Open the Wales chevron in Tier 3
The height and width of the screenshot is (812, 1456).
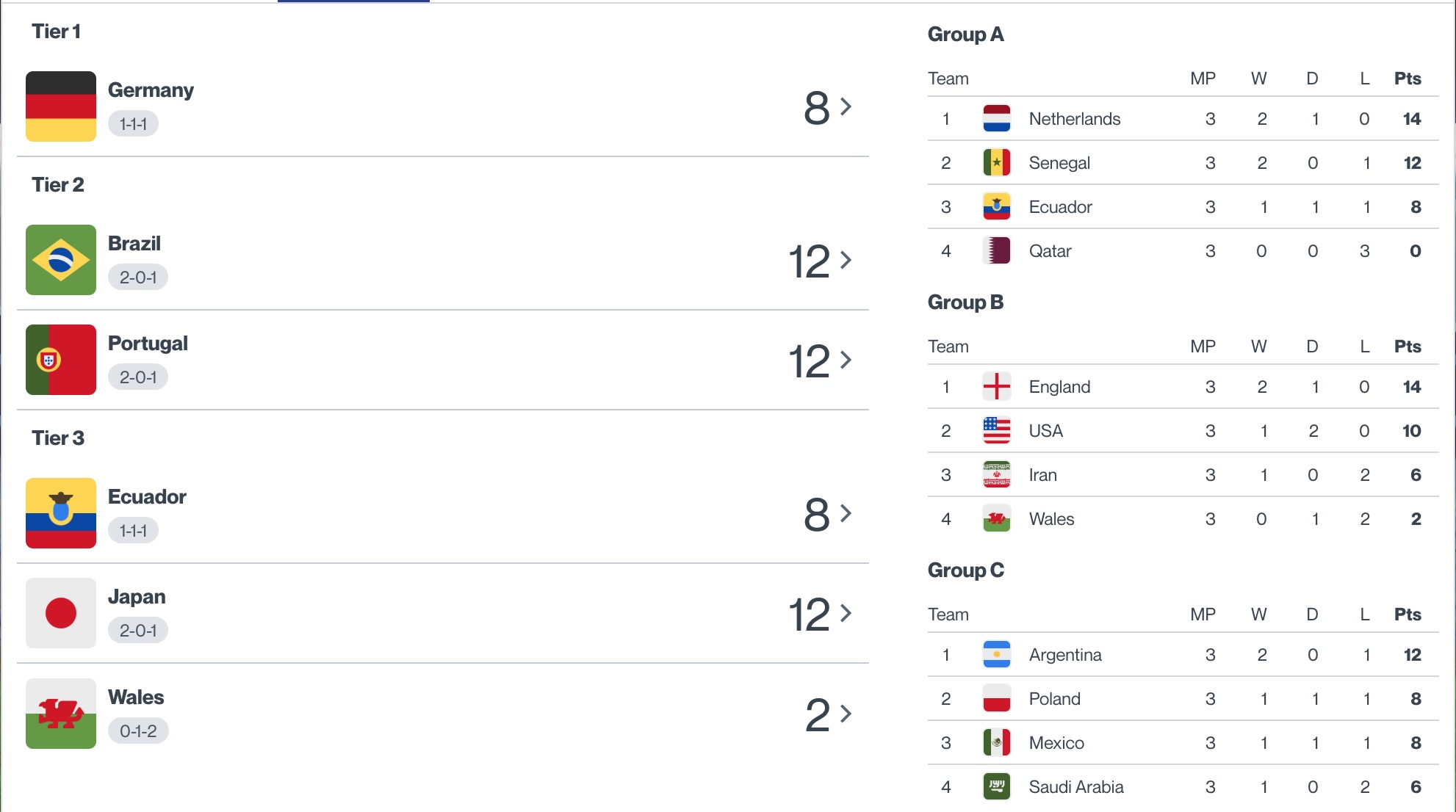846,714
